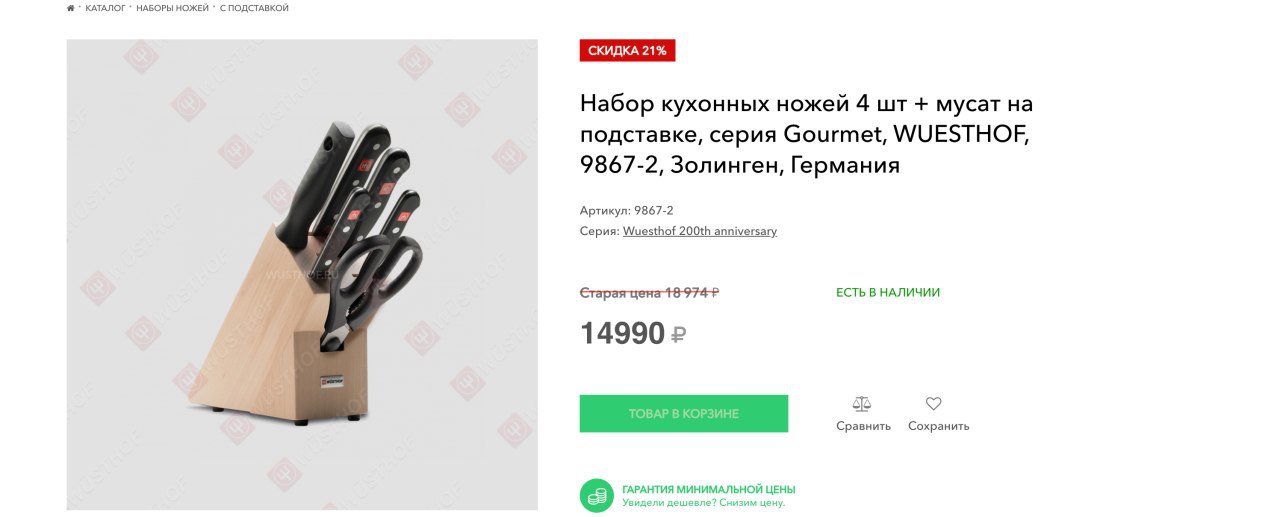Click the crossed-out old price 18 974
1280x517 pixels.
650,293
